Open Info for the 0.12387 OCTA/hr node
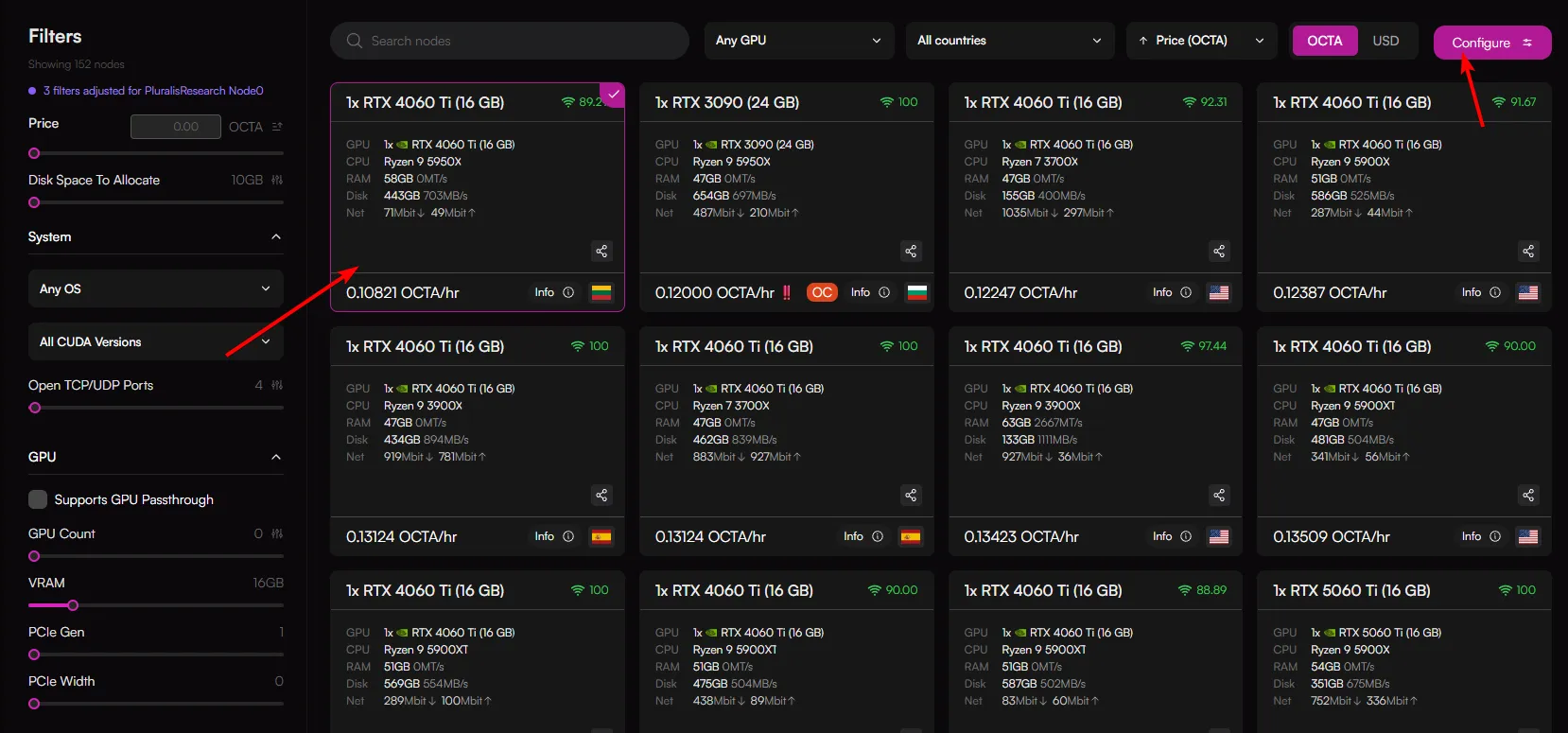1568x733 pixels. 1481,292
